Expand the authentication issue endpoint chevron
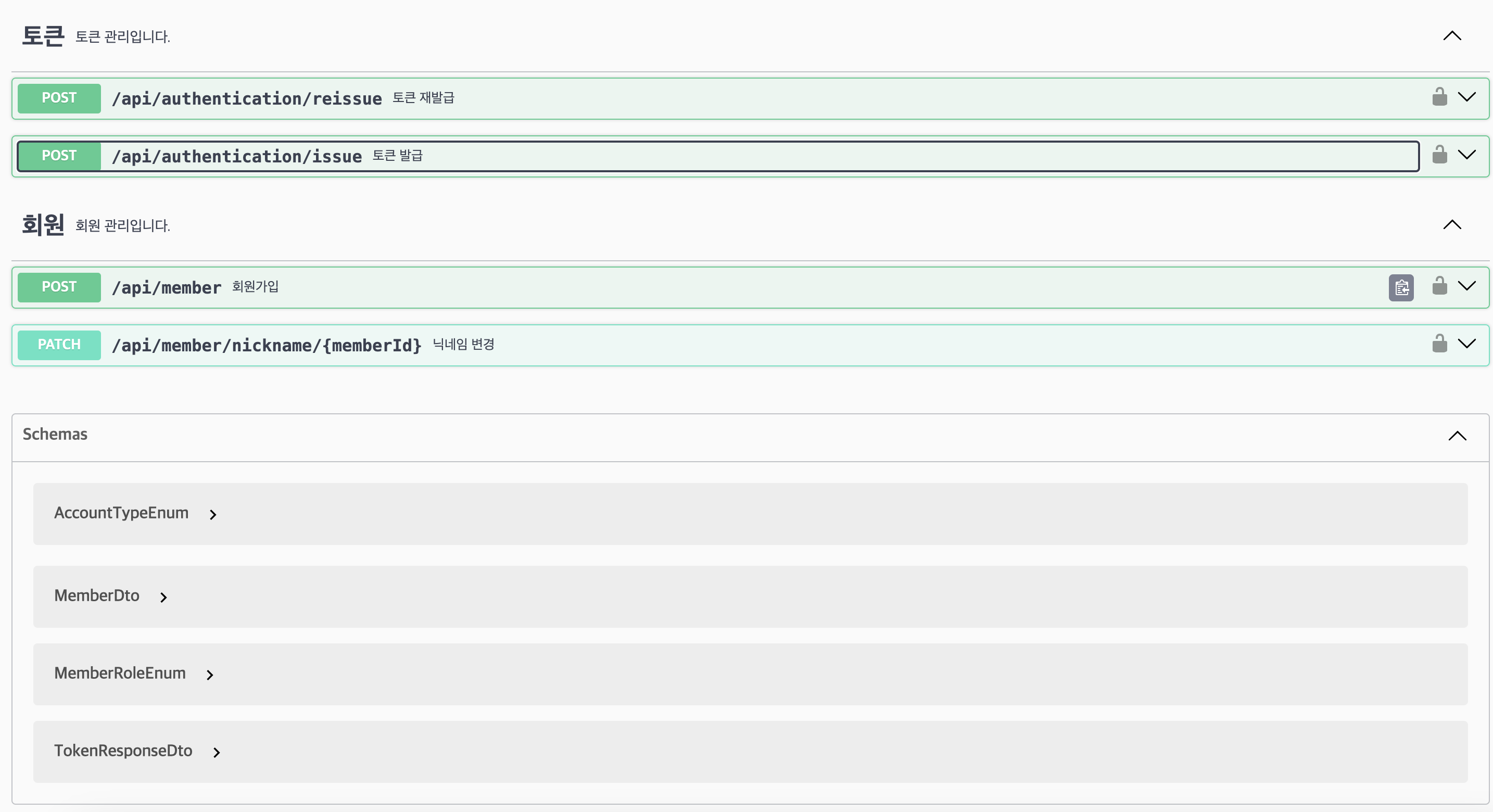This screenshot has height=812, width=1493. point(1467,155)
